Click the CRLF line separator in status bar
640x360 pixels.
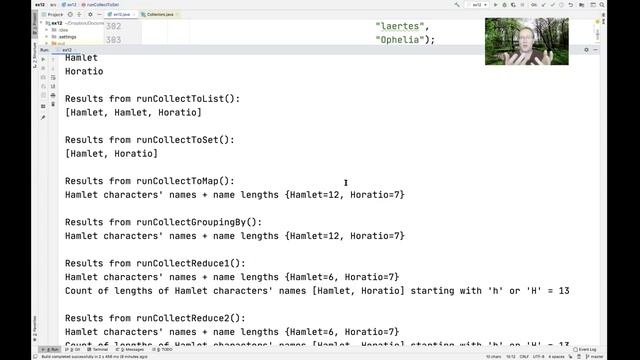[x=524, y=357]
